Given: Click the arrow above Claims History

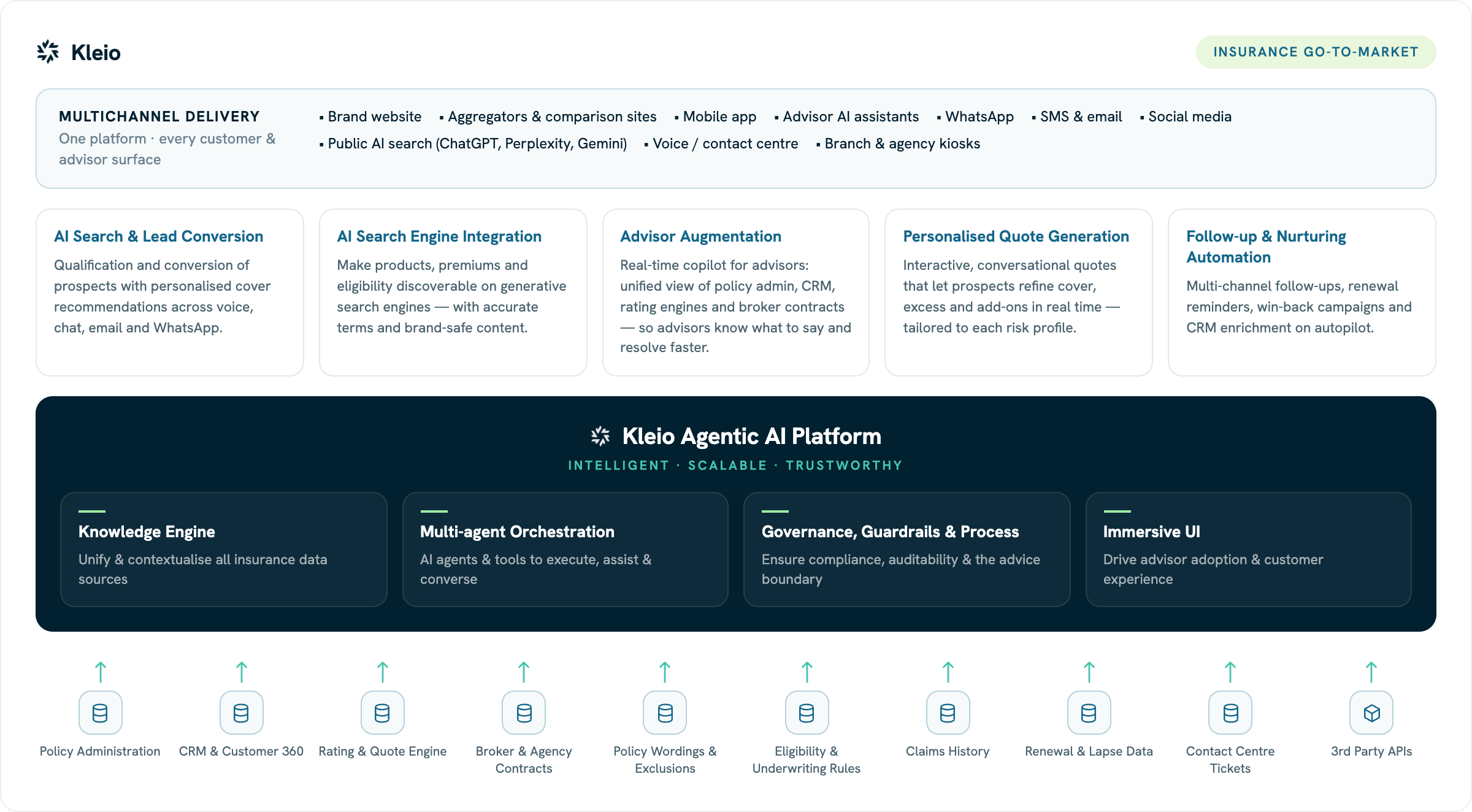Looking at the screenshot, I should (948, 672).
